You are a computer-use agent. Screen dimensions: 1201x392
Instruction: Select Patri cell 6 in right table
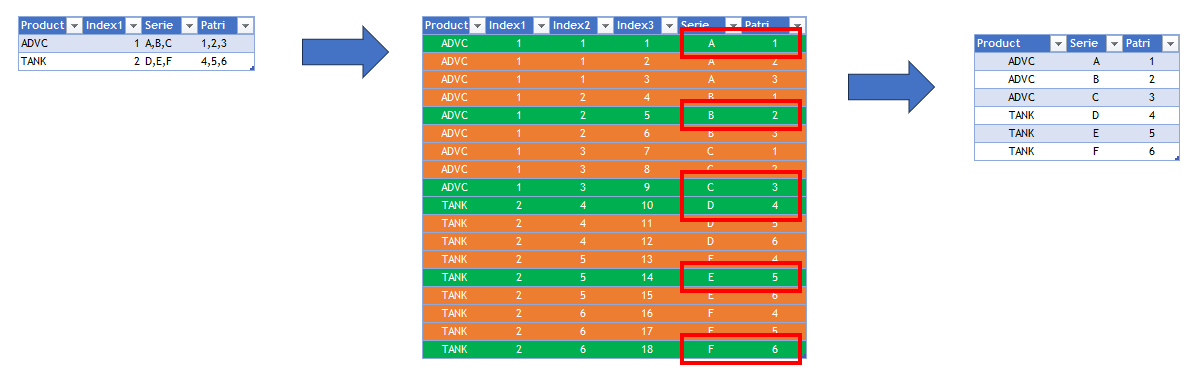pyautogui.click(x=1152, y=152)
